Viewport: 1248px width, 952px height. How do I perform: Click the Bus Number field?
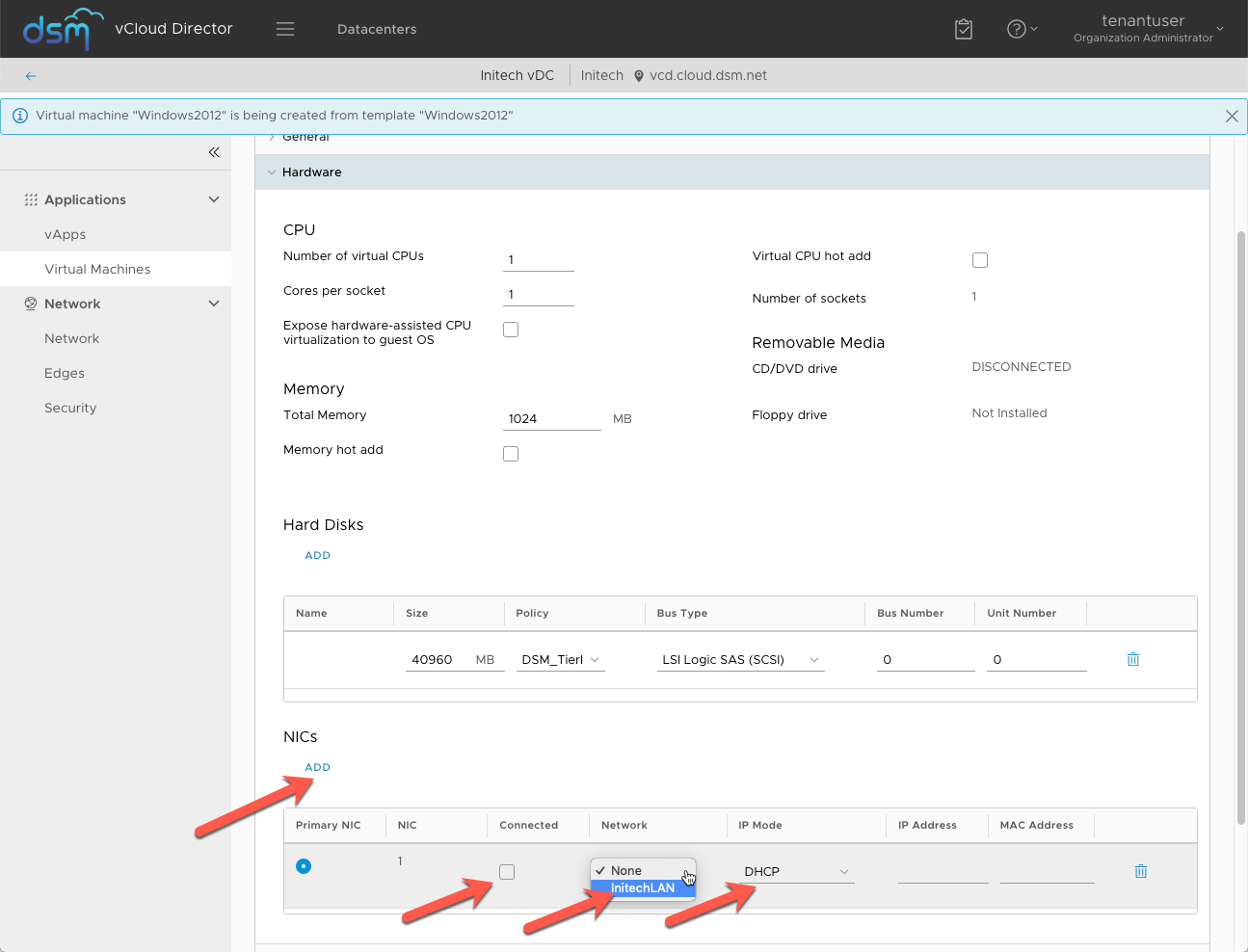click(x=926, y=660)
